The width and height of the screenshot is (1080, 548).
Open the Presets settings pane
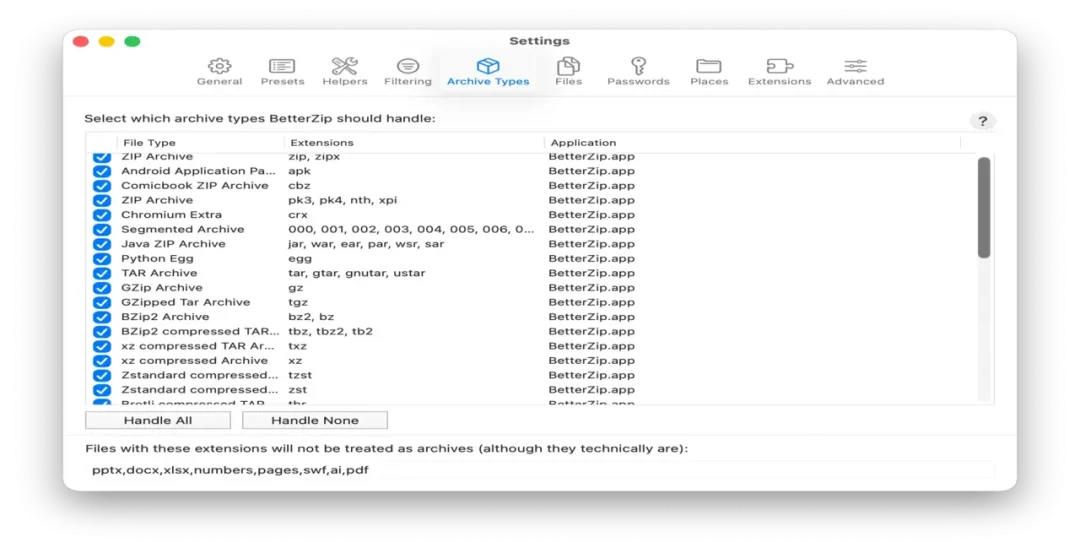pos(282,72)
